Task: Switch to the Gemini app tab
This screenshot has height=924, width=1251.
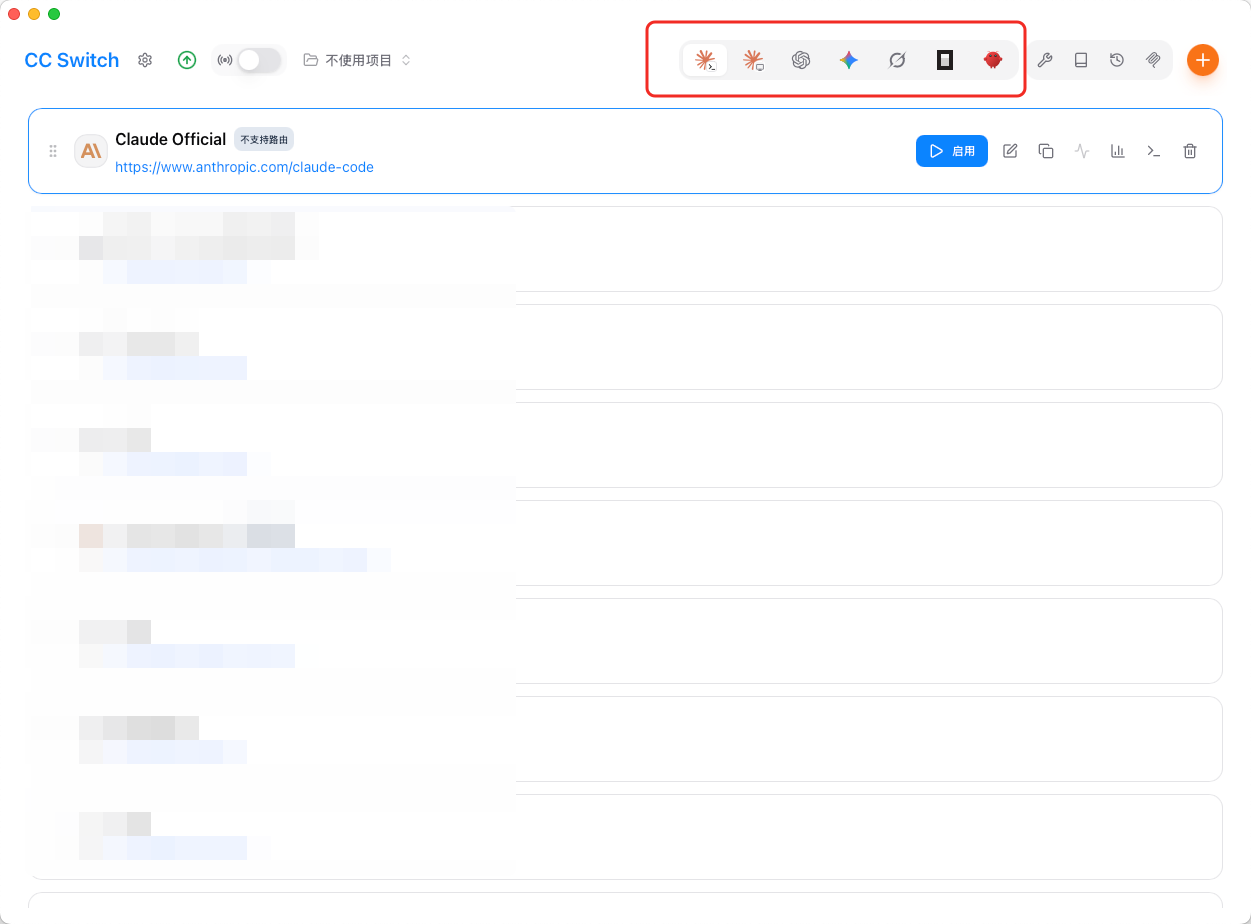Action: (849, 60)
